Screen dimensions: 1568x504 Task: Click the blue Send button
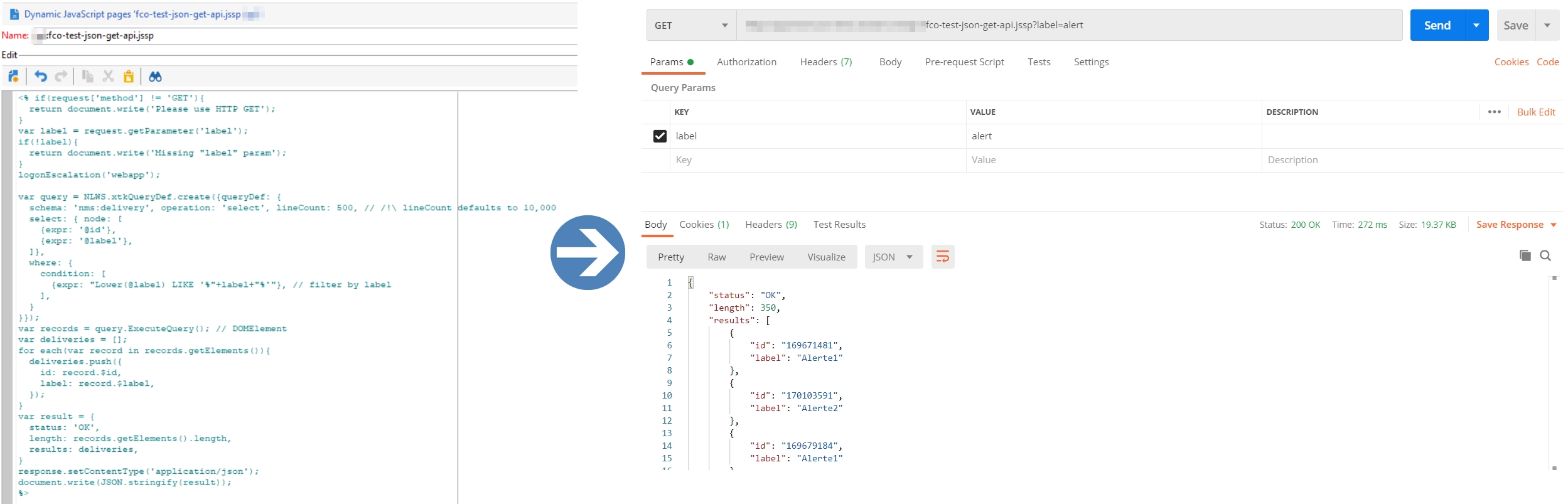pos(1437,26)
